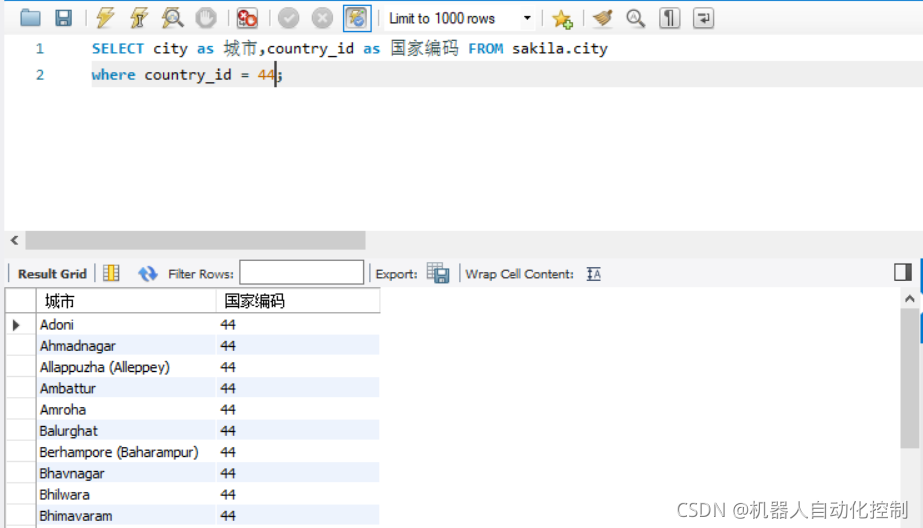Select the Bhimavaram city cell

click(x=126, y=515)
